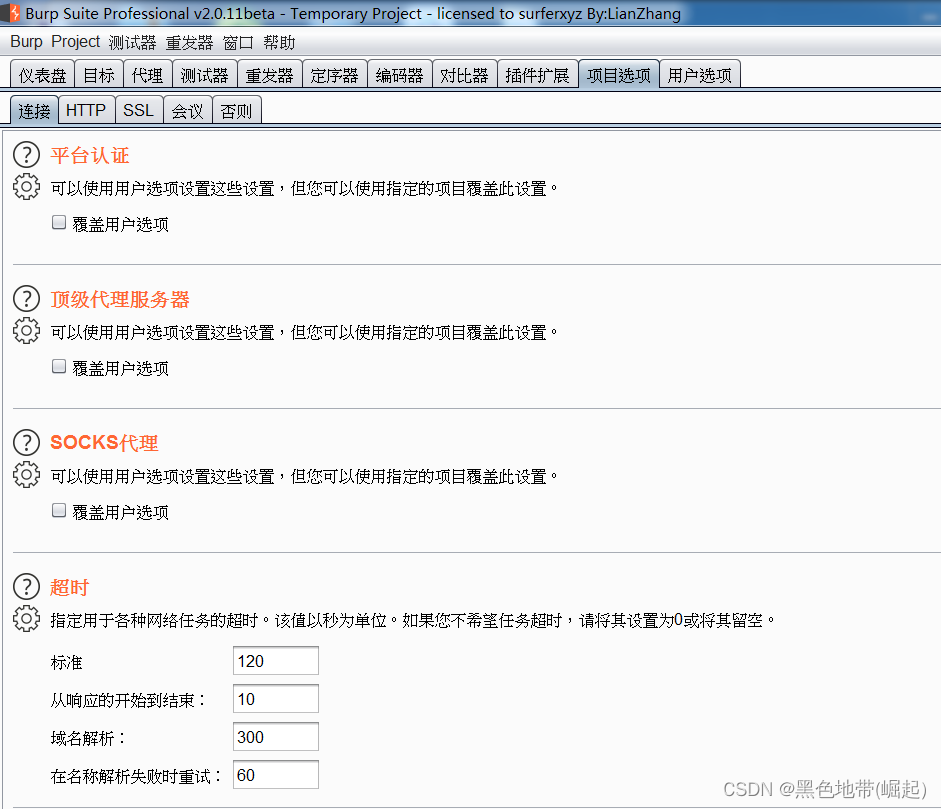
Task: Switch to the 仪表盘 tab
Action: tap(42, 75)
